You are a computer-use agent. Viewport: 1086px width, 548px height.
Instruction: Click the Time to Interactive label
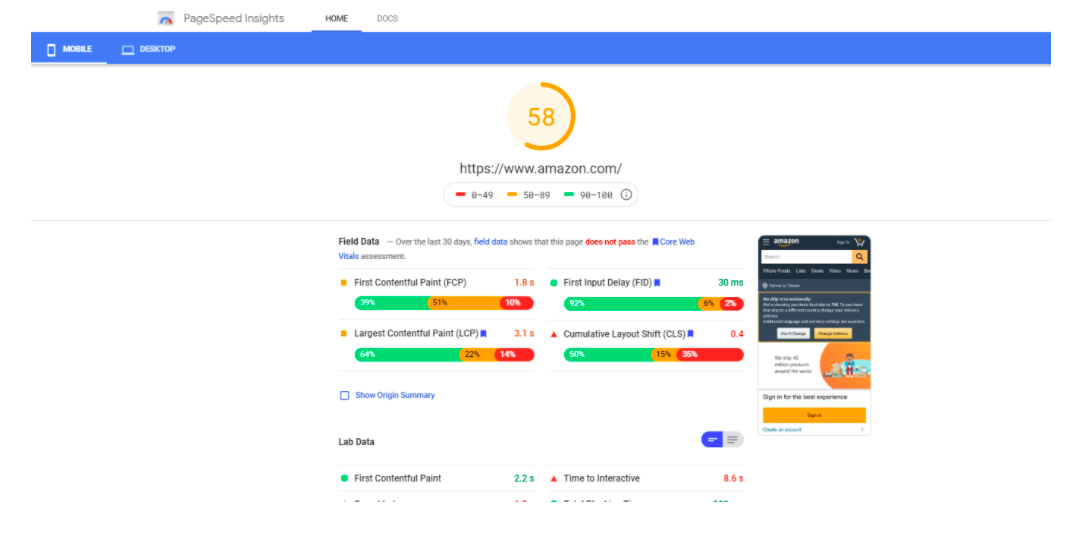[x=602, y=478]
